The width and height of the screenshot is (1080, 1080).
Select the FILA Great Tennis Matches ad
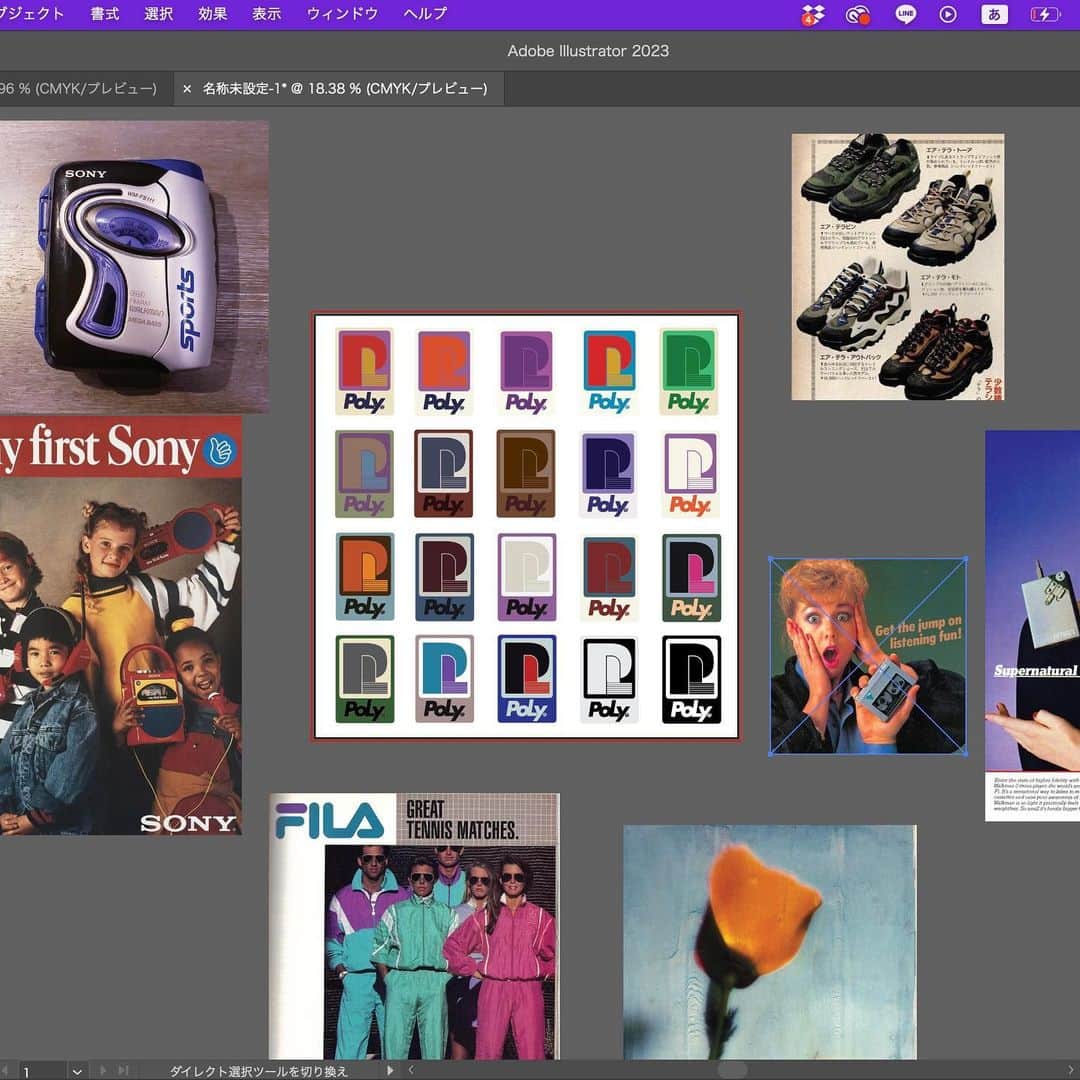click(414, 926)
